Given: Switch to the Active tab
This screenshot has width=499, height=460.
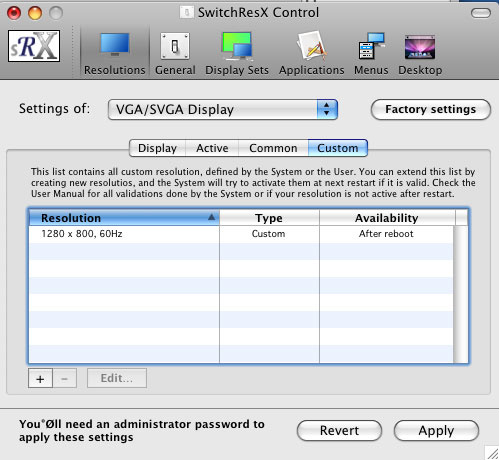Looking at the screenshot, I should [x=212, y=148].
